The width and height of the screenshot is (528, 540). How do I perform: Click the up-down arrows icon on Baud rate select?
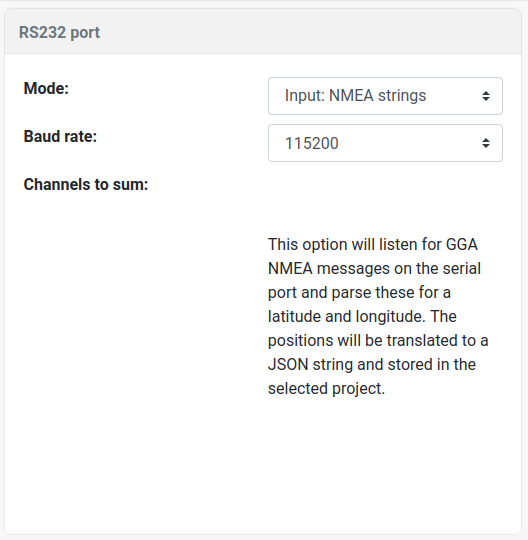click(486, 143)
